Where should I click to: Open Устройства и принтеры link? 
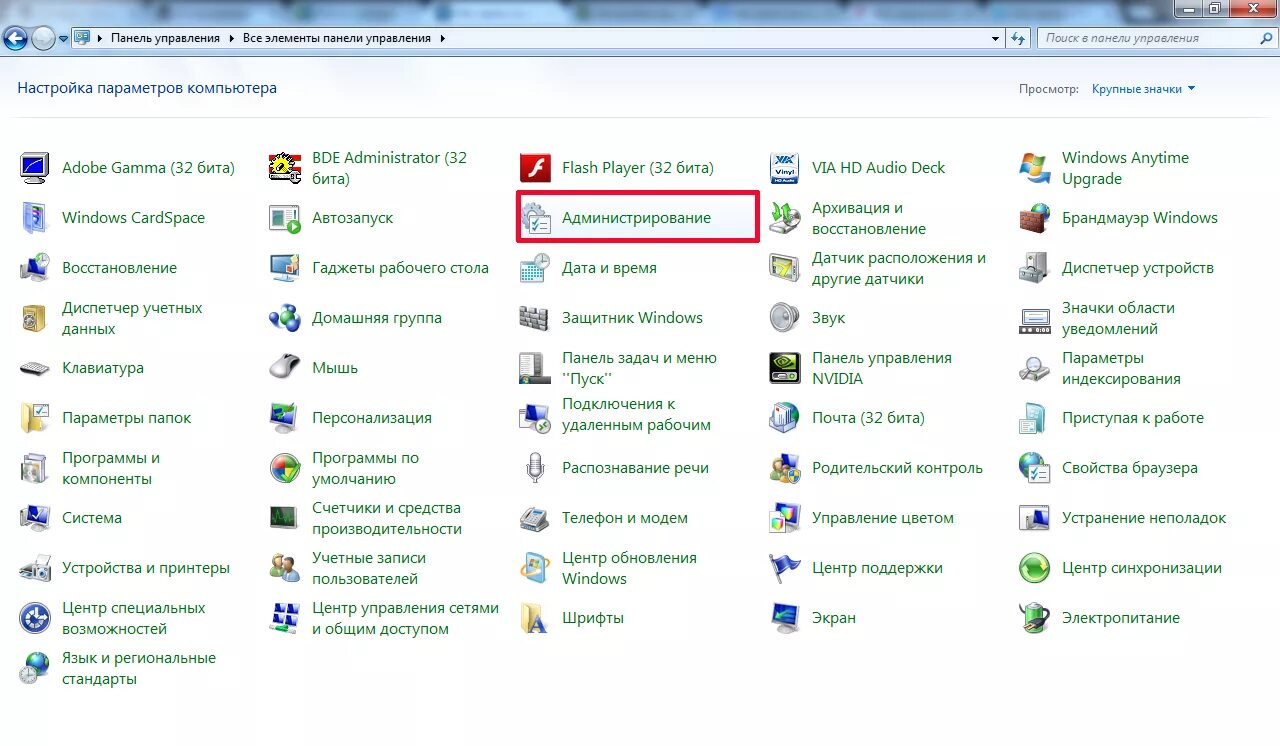click(146, 568)
